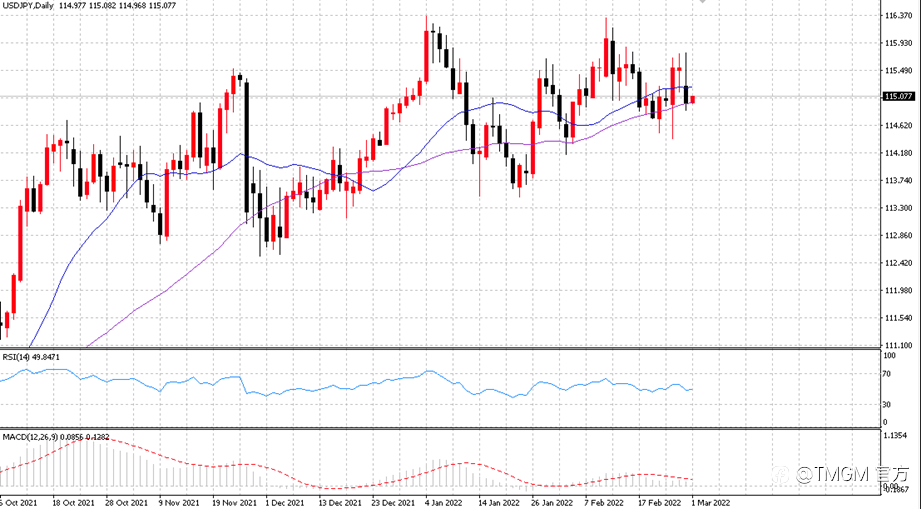Click the 26 Jan 2022 date label

(x=552, y=503)
